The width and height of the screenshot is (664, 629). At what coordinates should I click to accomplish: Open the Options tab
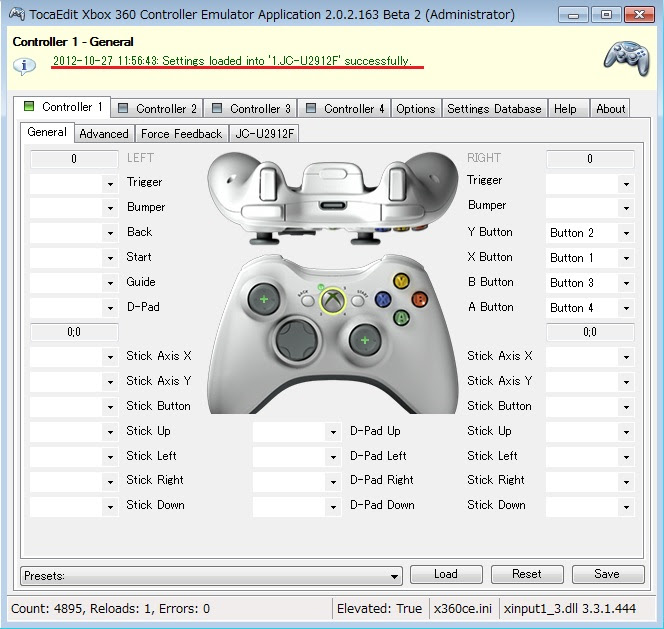(x=416, y=109)
